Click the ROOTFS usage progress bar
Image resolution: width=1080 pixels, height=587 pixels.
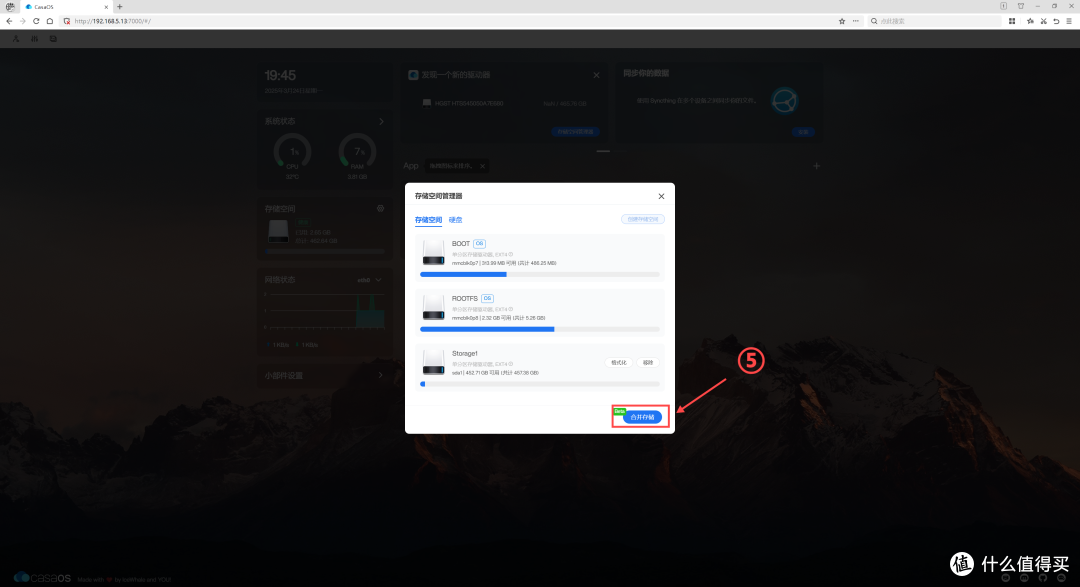[539, 329]
